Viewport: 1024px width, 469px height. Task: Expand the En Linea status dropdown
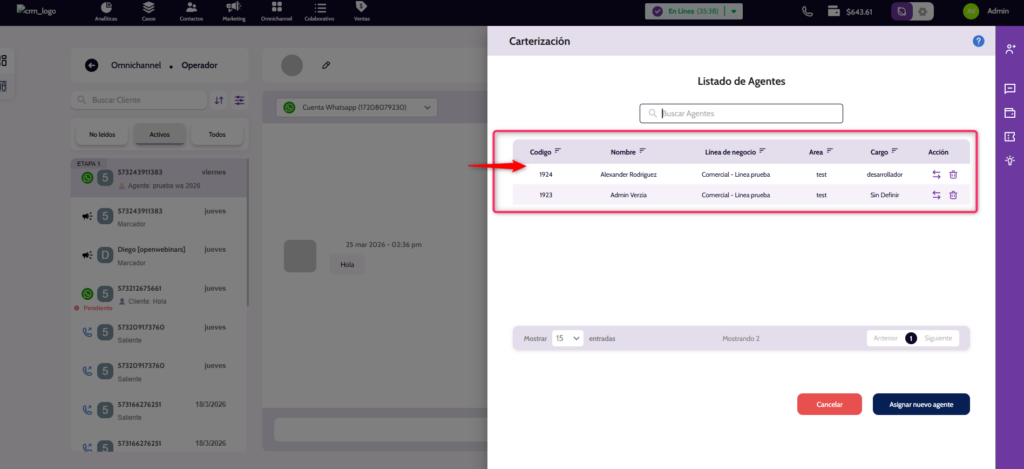click(x=735, y=12)
